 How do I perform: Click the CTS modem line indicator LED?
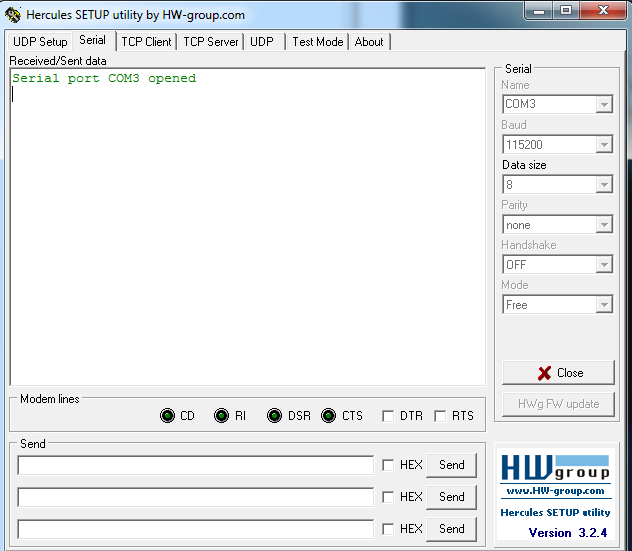[x=328, y=416]
